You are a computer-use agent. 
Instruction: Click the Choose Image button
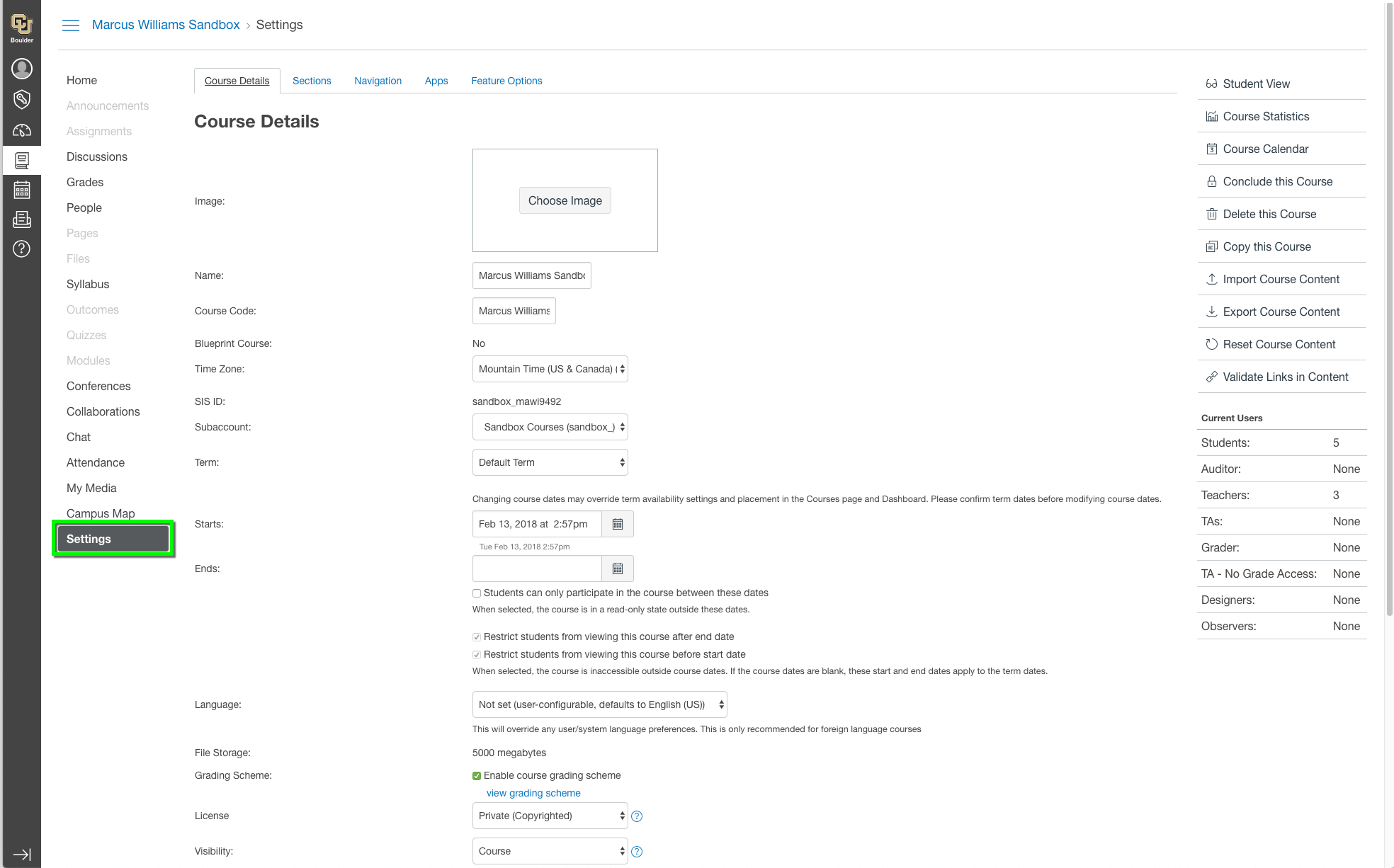point(565,200)
